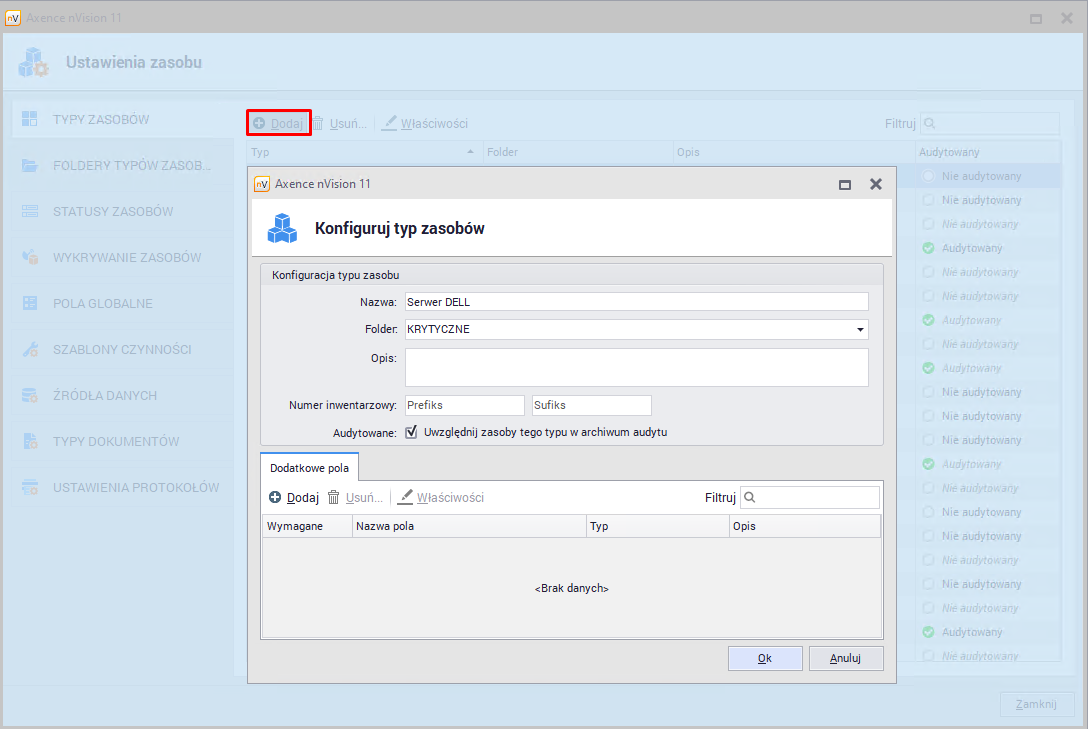Expand the Folder dropdown showing KRYTYCZNE
This screenshot has height=729, width=1088.
pos(860,329)
